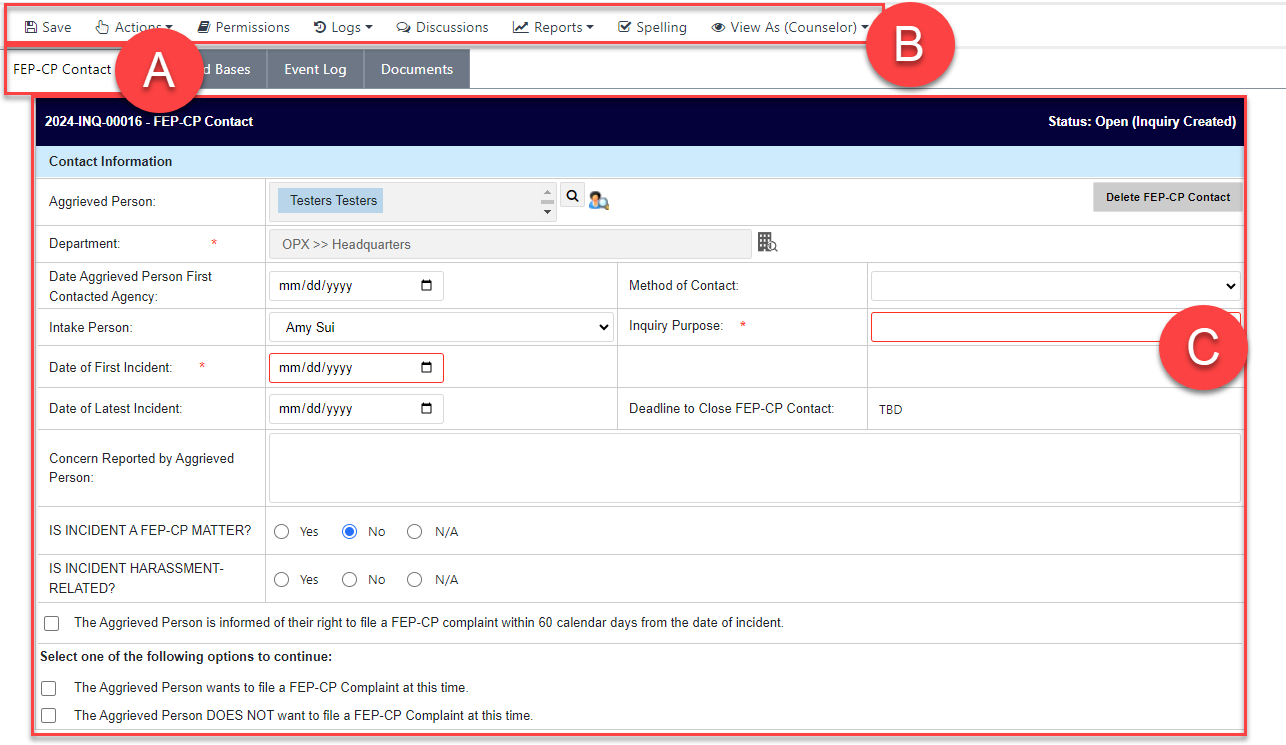Screen dimensions: 1286x745
Task: Select N/A for Is Incident Harassment-Related
Action: 415,580
